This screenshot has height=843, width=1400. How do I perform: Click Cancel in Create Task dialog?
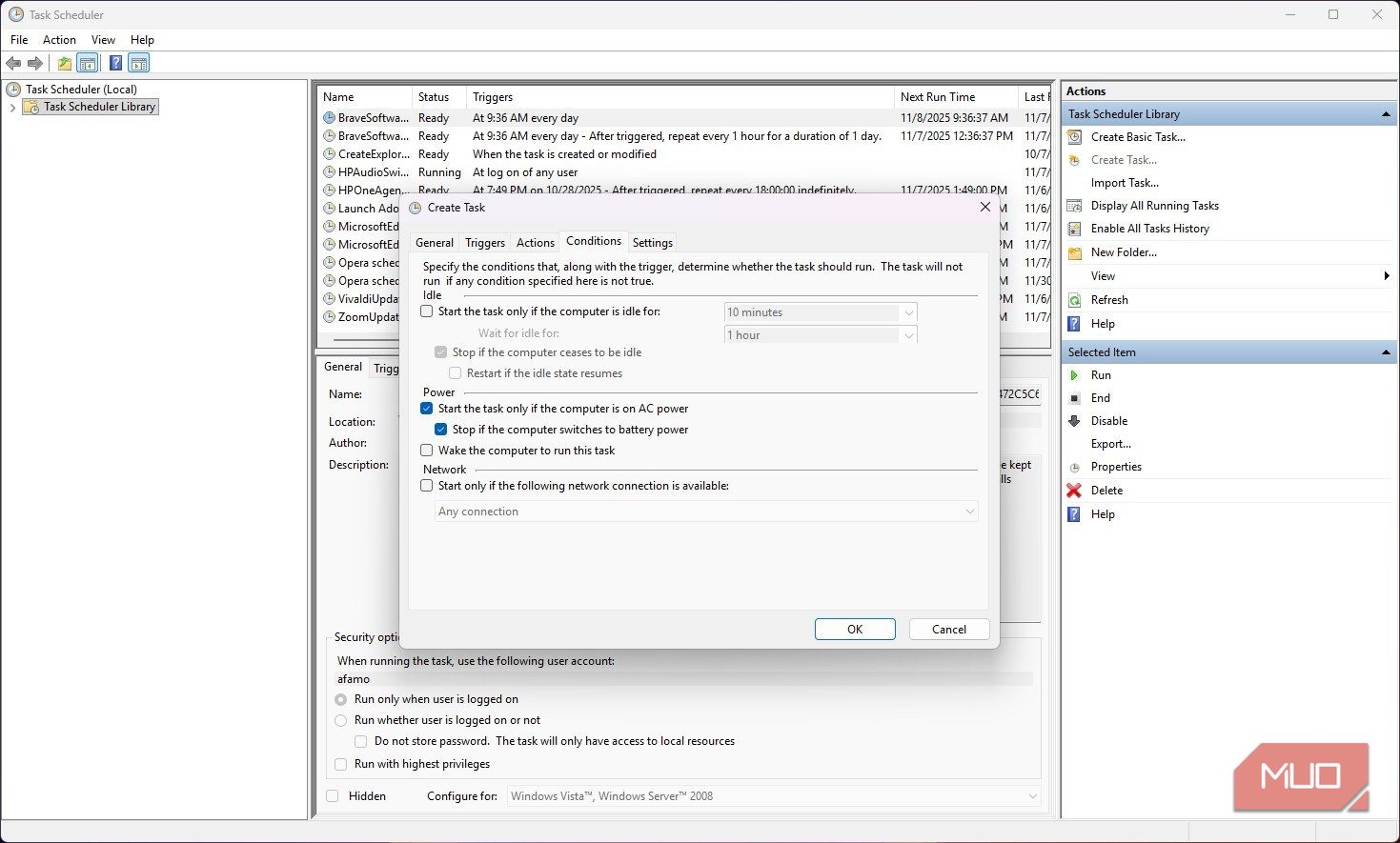click(949, 630)
